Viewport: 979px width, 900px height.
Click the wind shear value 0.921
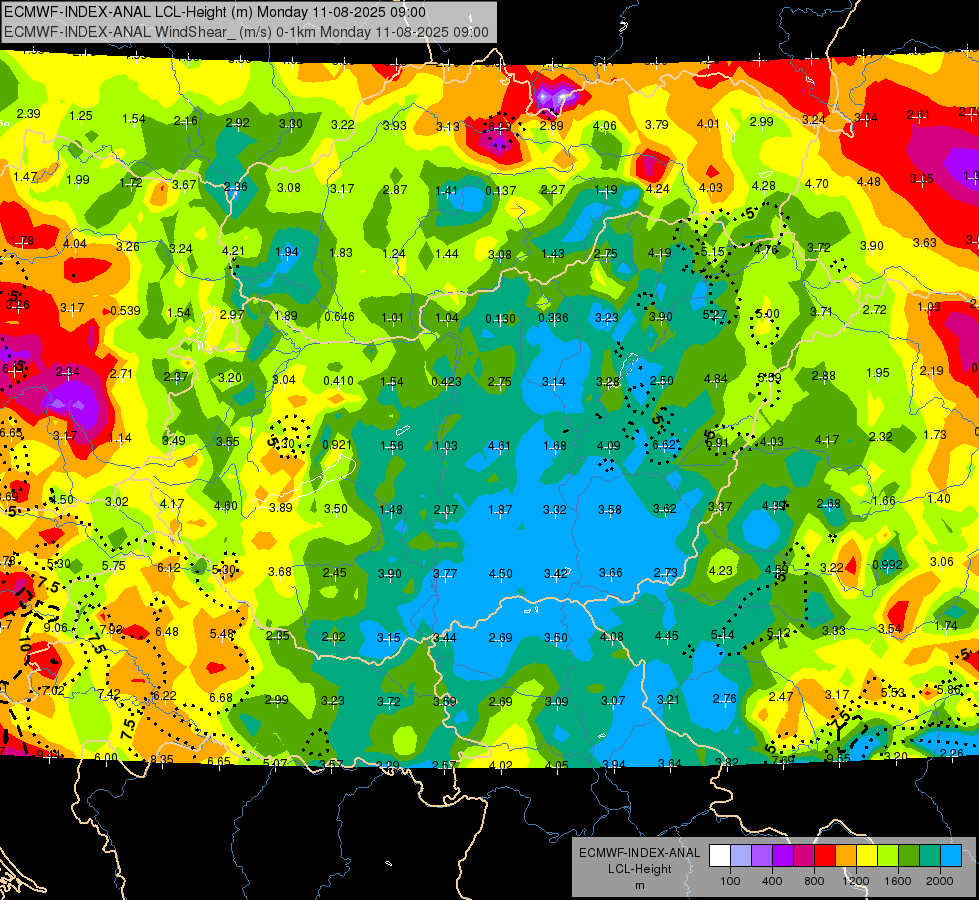tap(337, 445)
